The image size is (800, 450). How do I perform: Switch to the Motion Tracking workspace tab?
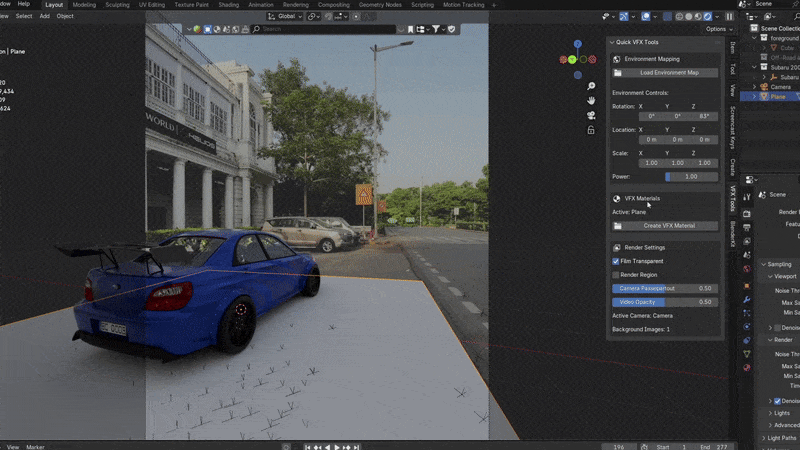(x=463, y=5)
